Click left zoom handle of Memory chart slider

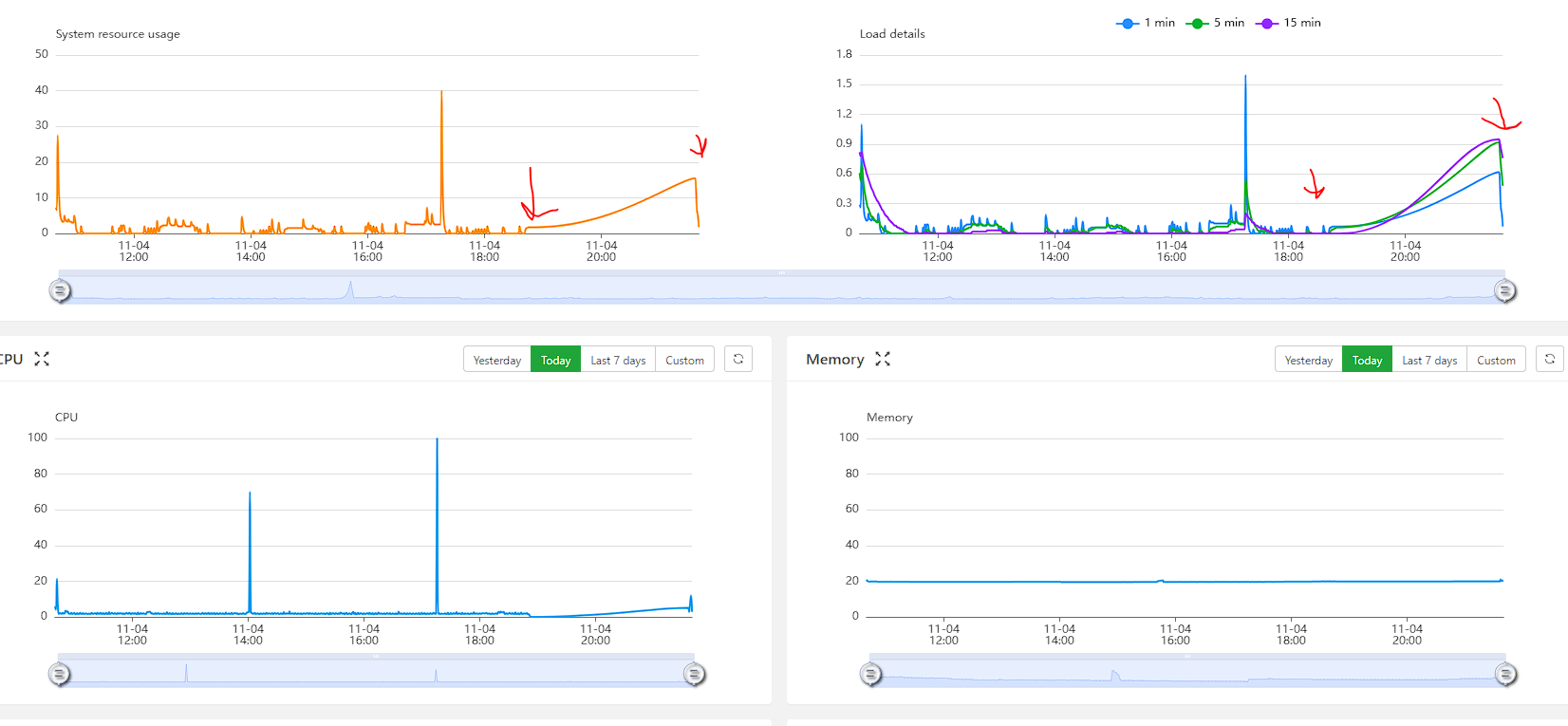870,674
